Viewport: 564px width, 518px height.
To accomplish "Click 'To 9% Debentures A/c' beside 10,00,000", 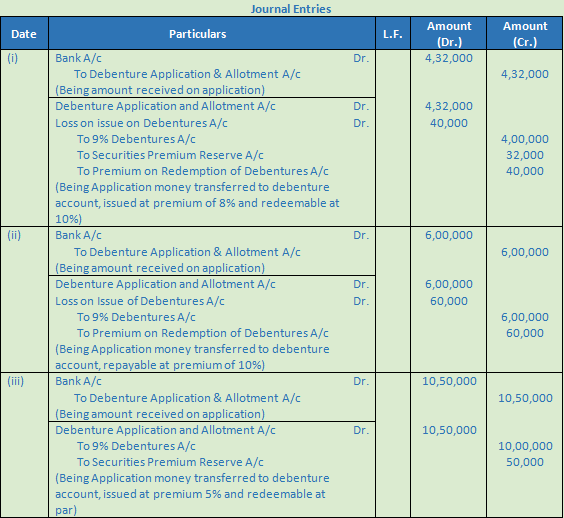I will [x=136, y=446].
